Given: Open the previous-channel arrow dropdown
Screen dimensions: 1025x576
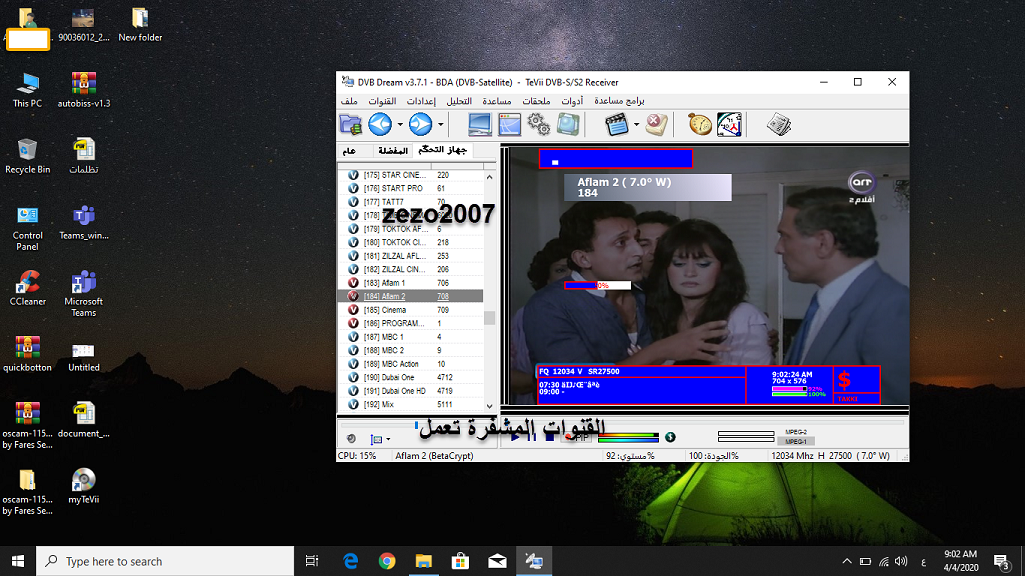Looking at the screenshot, I should click(x=400, y=124).
